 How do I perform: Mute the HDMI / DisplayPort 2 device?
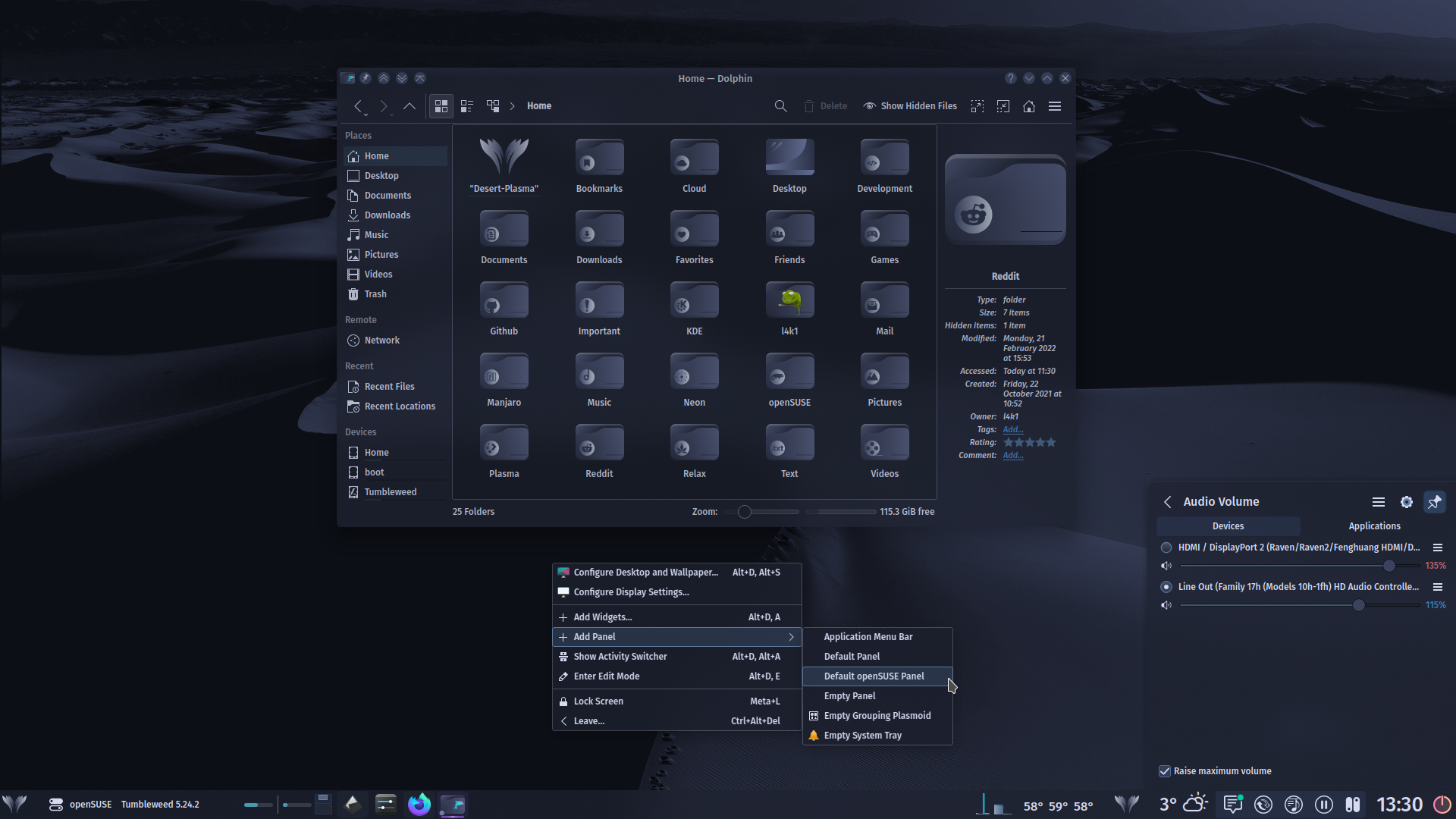coord(1166,566)
